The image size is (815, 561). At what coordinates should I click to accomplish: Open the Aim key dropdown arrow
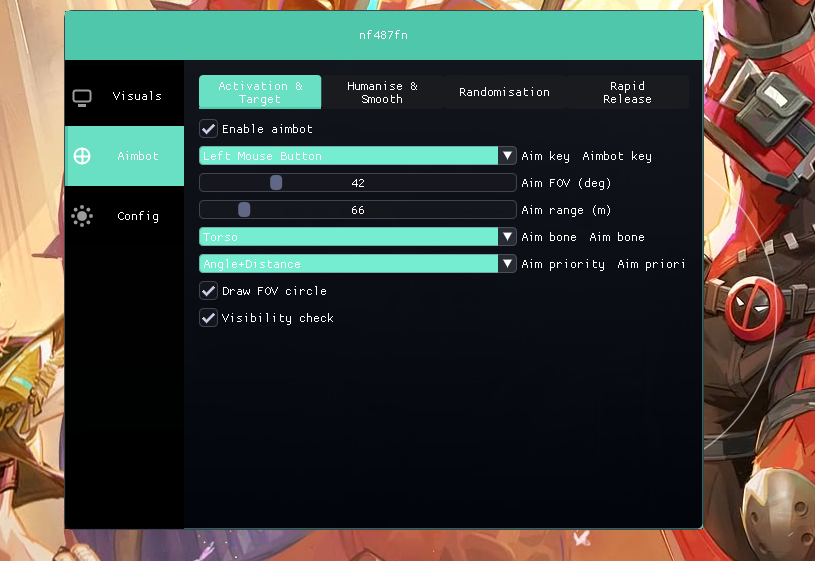508,156
